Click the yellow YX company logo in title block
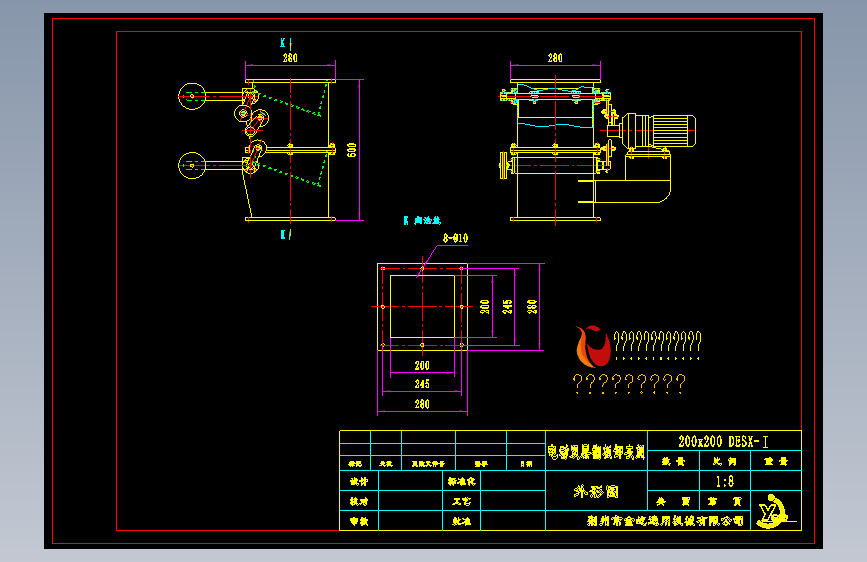Viewport: 867px width, 562px height. pos(774,512)
